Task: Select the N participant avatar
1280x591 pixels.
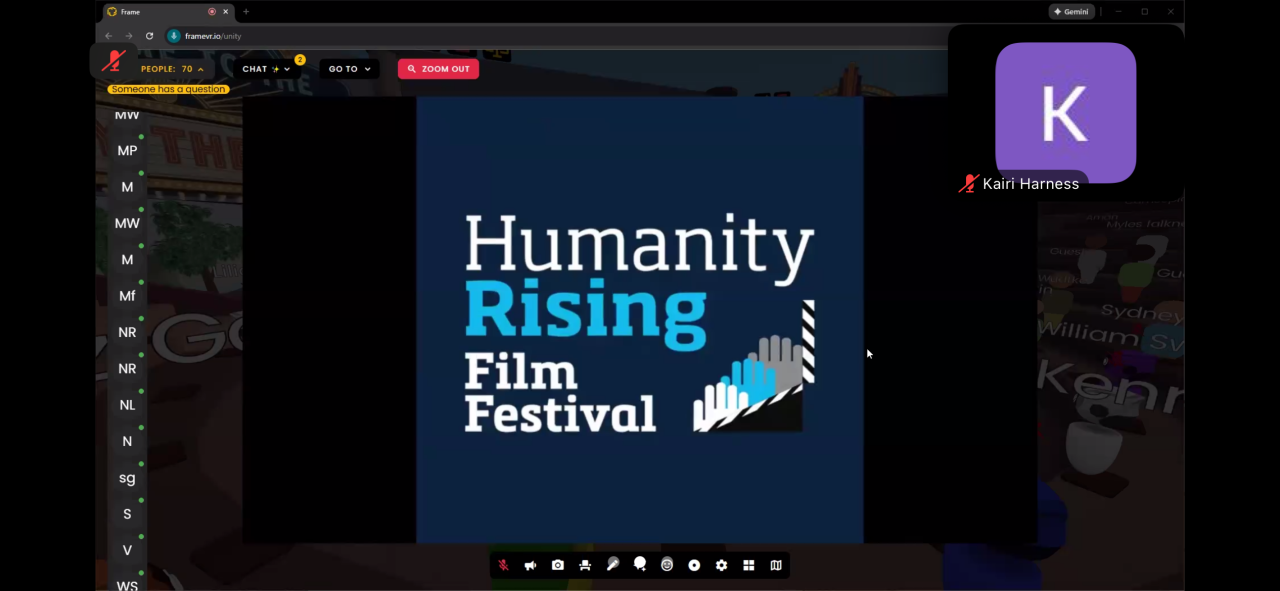Action: (x=127, y=441)
